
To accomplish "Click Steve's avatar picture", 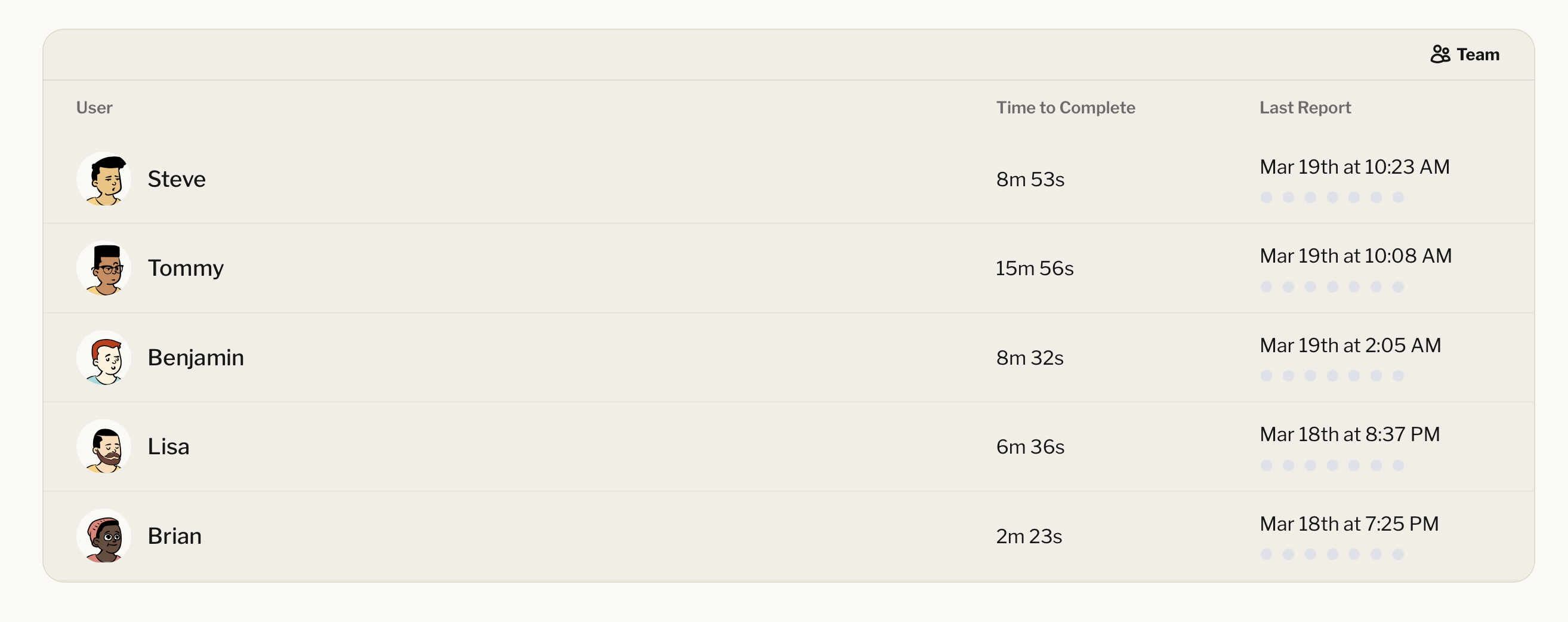I will tap(104, 179).
